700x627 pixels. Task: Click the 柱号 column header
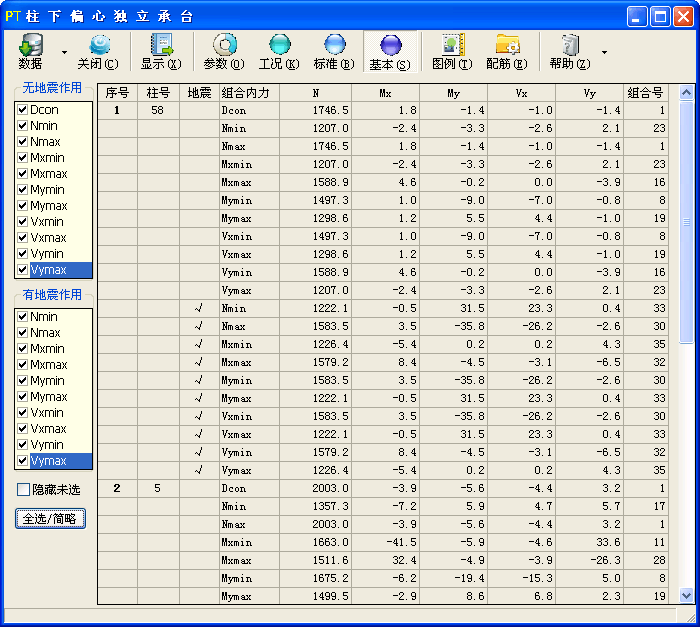(158, 93)
